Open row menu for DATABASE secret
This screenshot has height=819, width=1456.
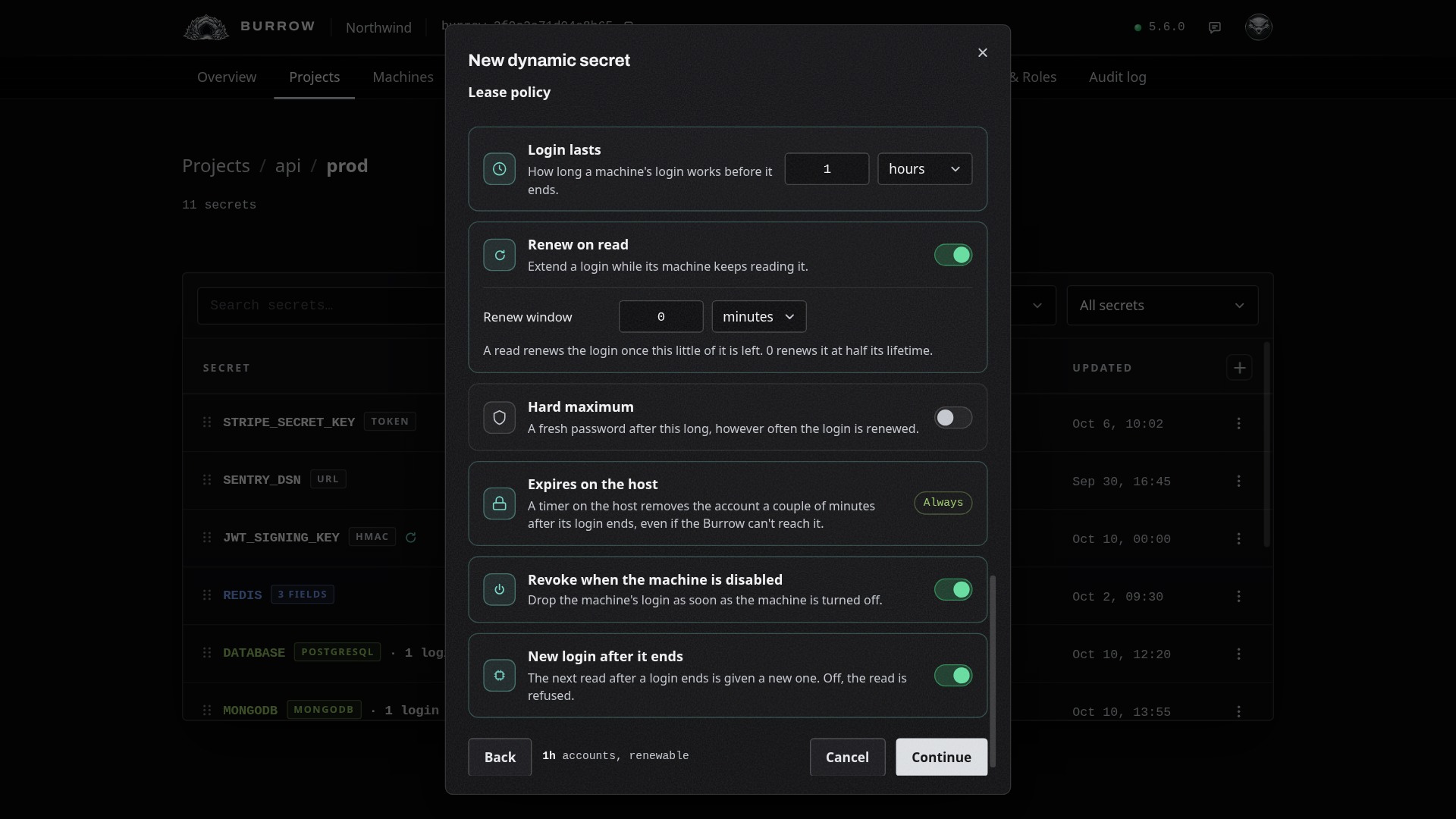(x=1239, y=654)
